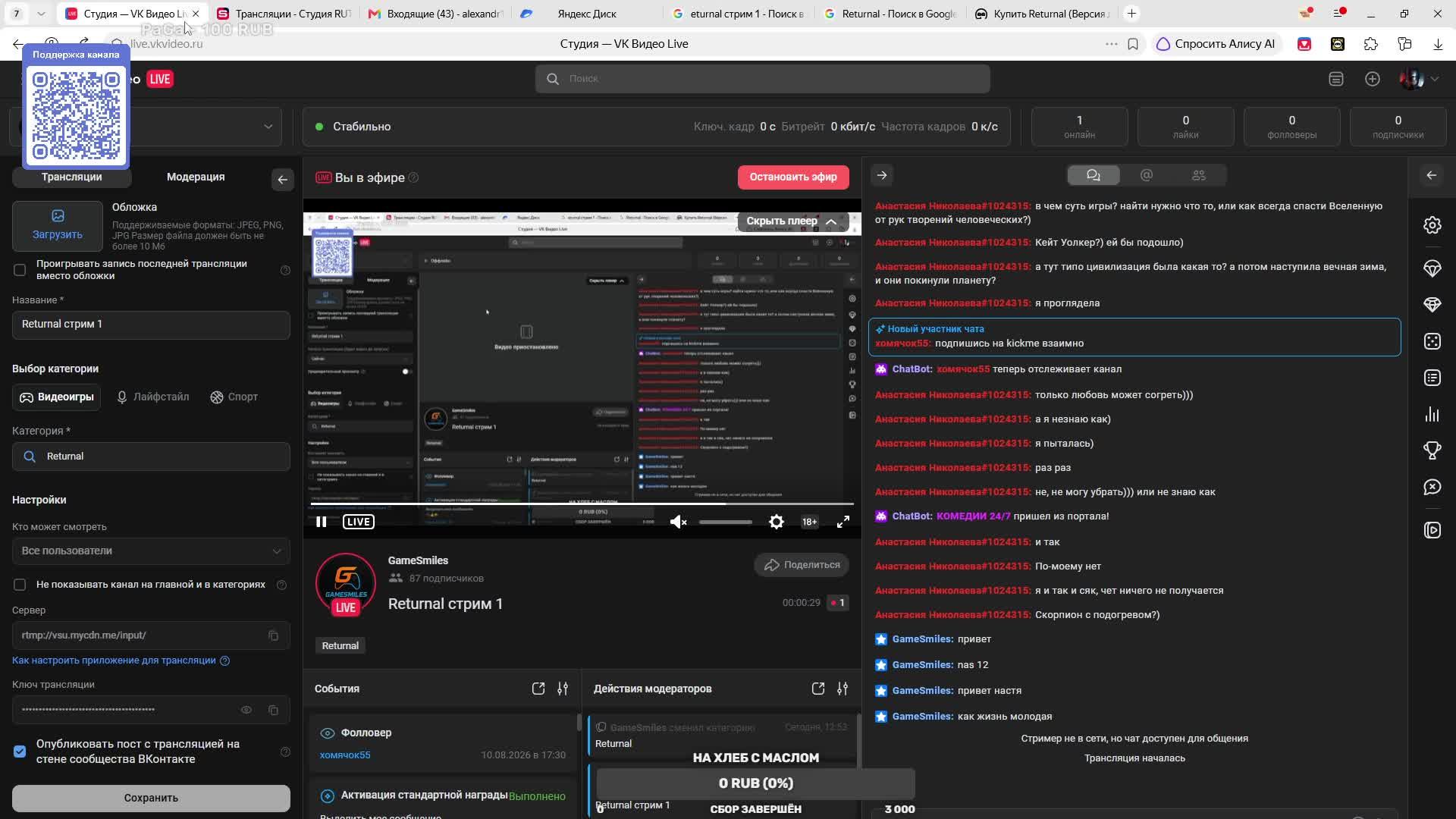Ask Alice AI button in browser bar
This screenshot has height=819, width=1456.
pos(1216,44)
